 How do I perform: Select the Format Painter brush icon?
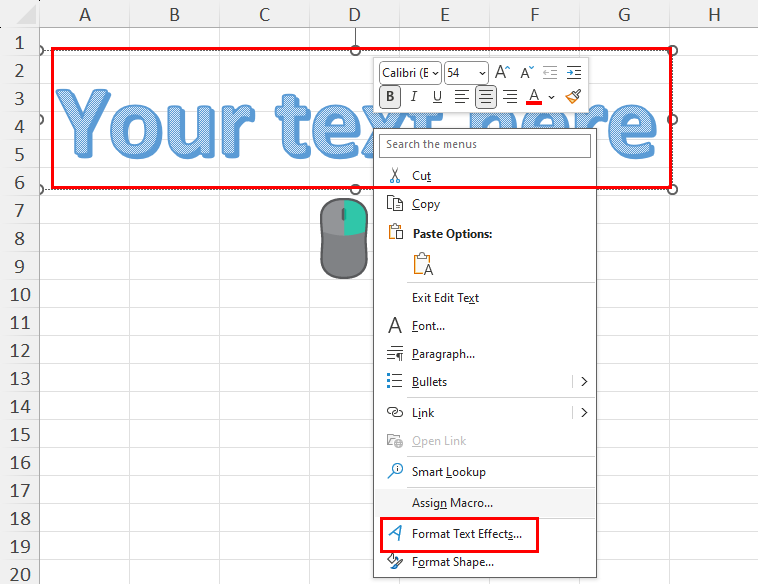pyautogui.click(x=573, y=97)
